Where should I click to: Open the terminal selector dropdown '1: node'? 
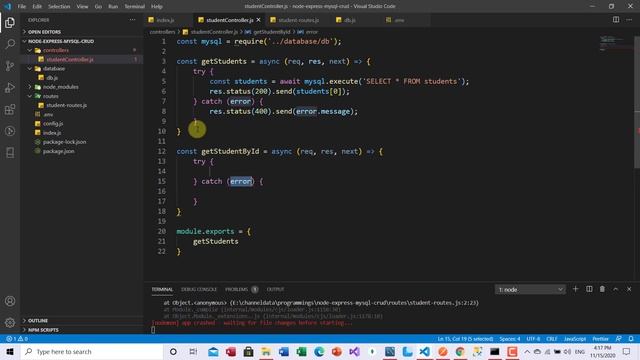530,289
